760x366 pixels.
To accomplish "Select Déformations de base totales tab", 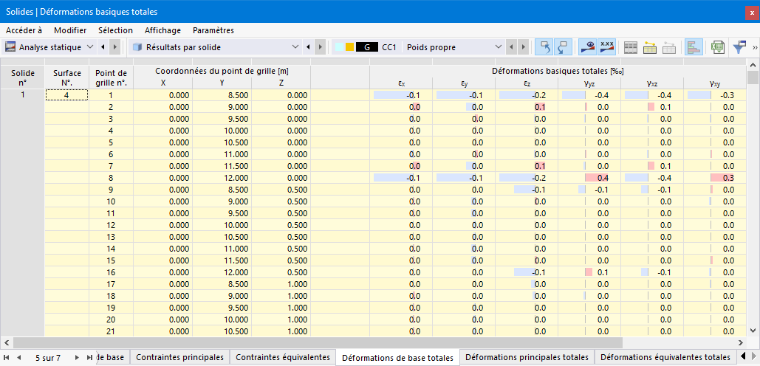I will pos(397,358).
